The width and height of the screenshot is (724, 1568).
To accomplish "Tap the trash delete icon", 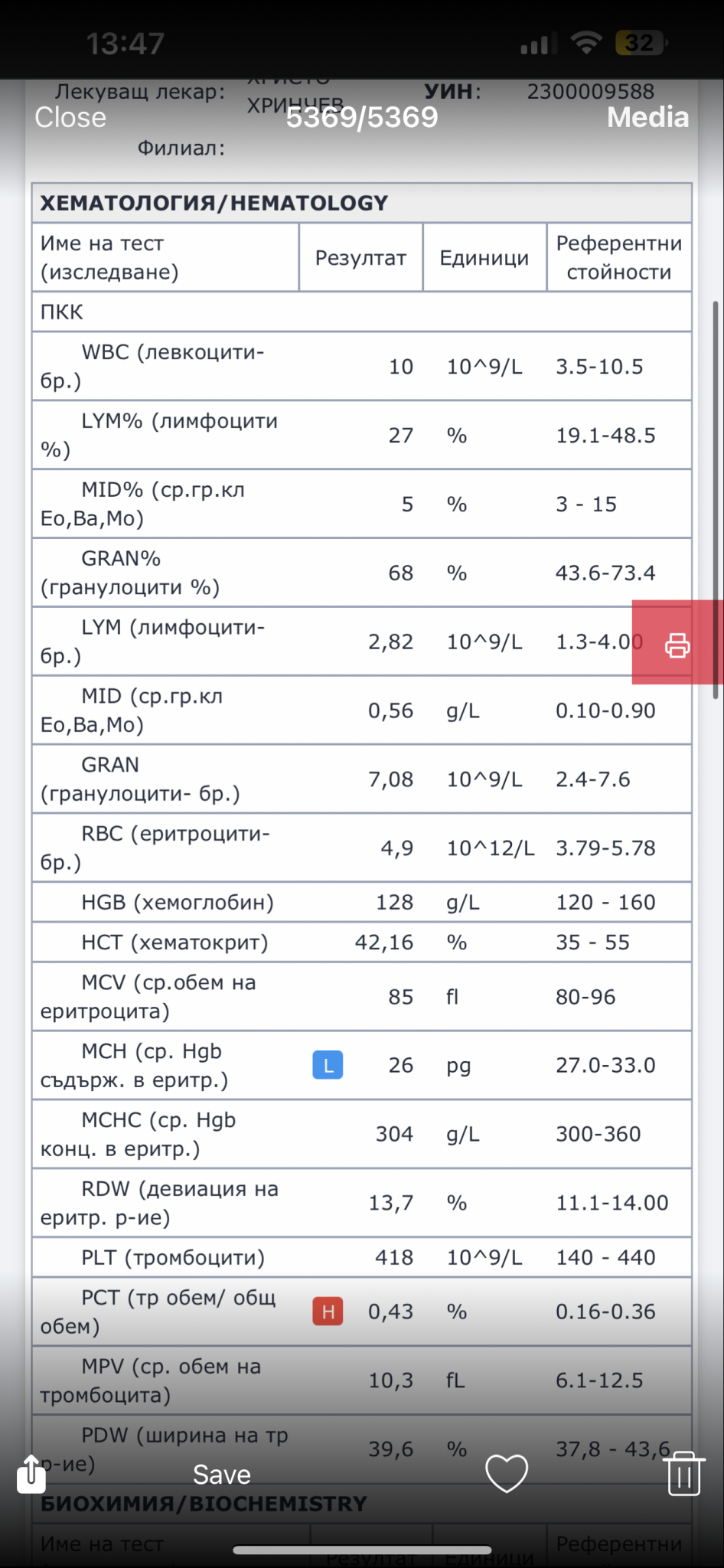I will 683,1473.
